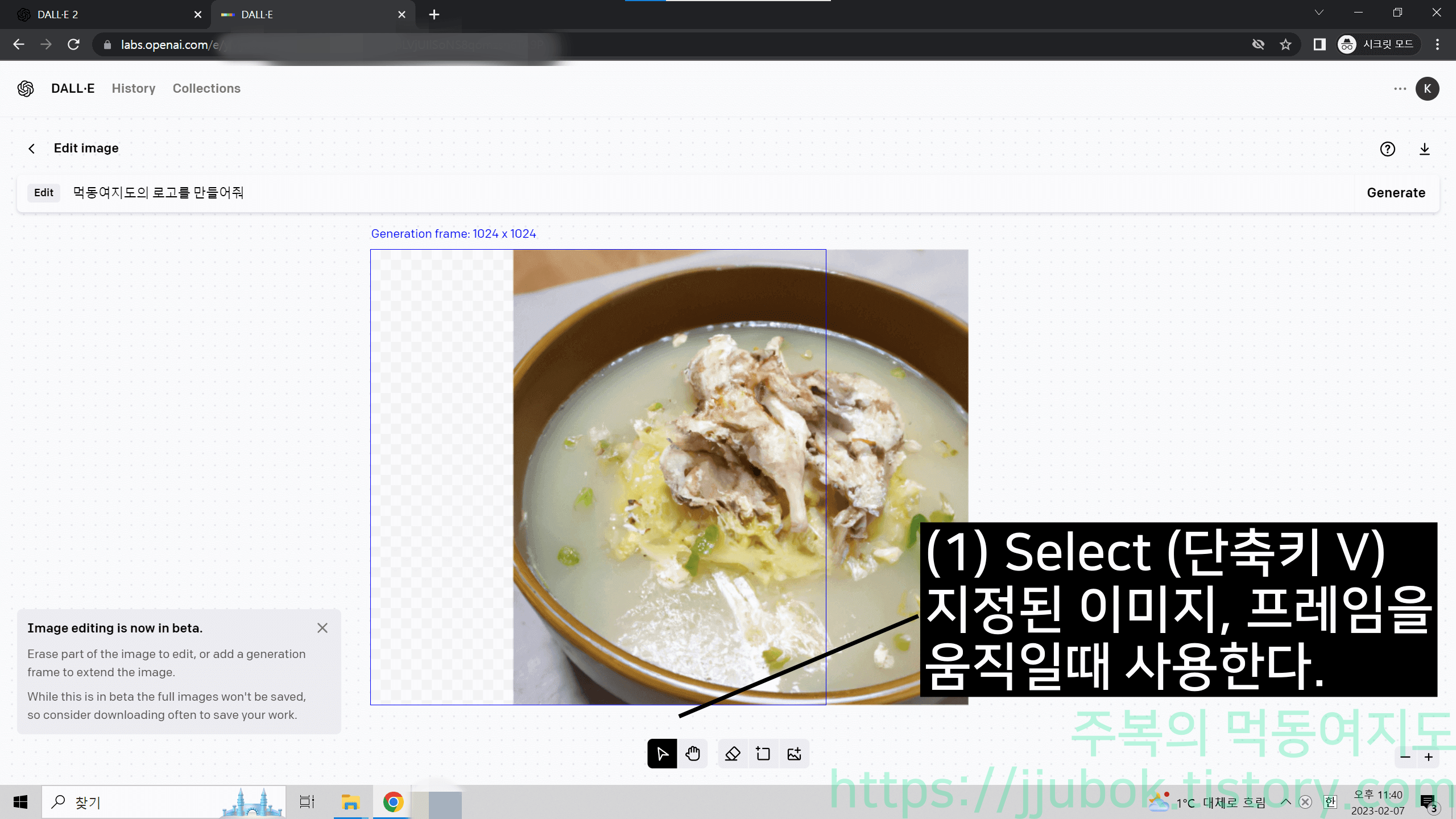This screenshot has height=819, width=1456.
Task: Open the more-options ellipsis menu icon
Action: pyautogui.click(x=1400, y=89)
